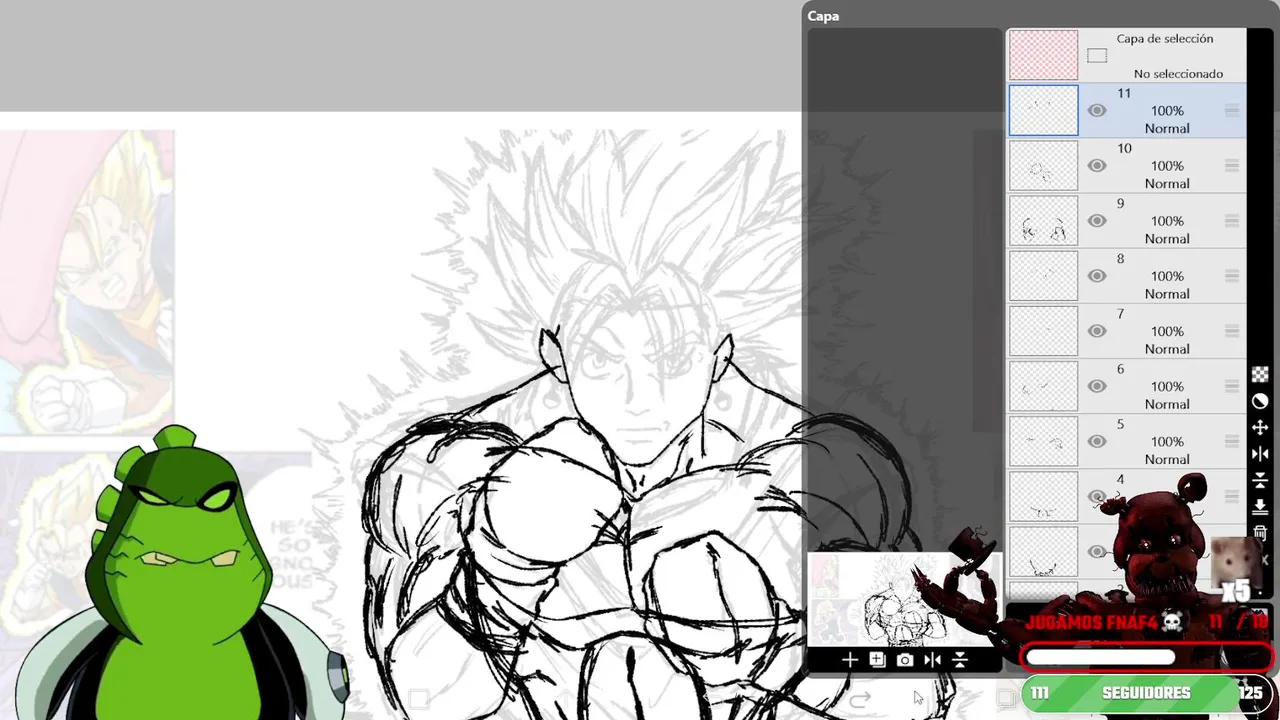Click 'Capa de selección' label
This screenshot has height=720, width=1280.
[x=1165, y=39]
